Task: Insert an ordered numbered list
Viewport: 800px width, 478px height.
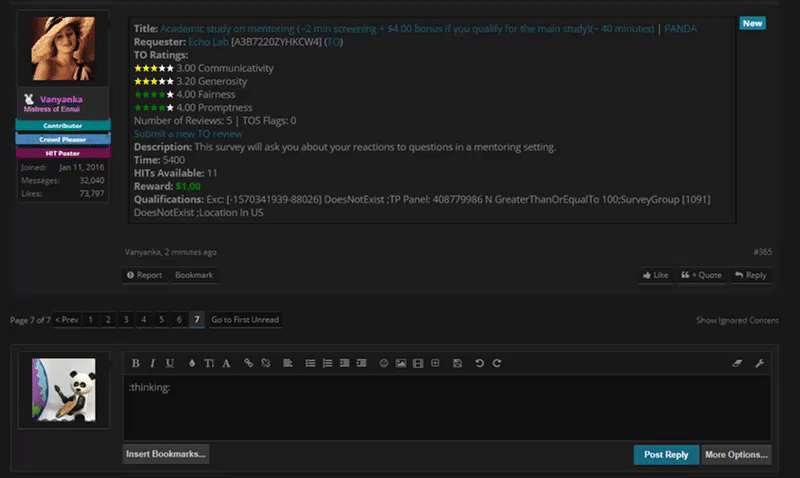Action: 328,363
